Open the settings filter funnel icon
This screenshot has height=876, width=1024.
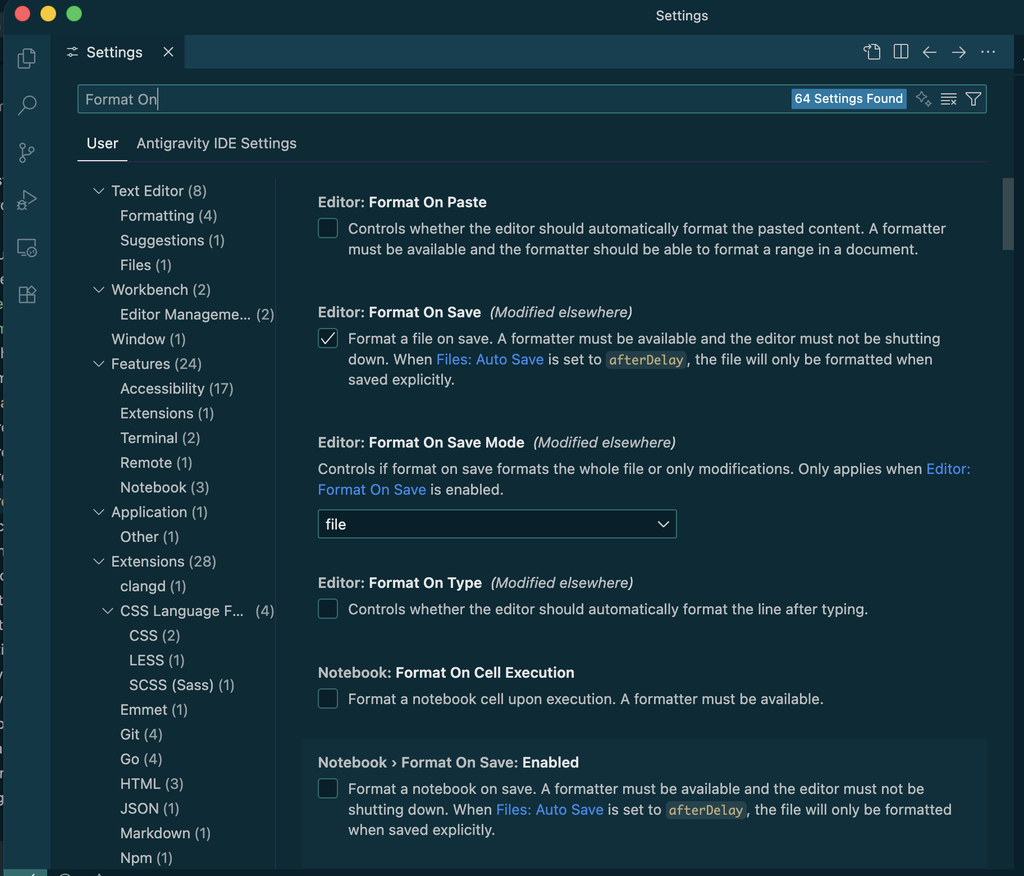(973, 99)
